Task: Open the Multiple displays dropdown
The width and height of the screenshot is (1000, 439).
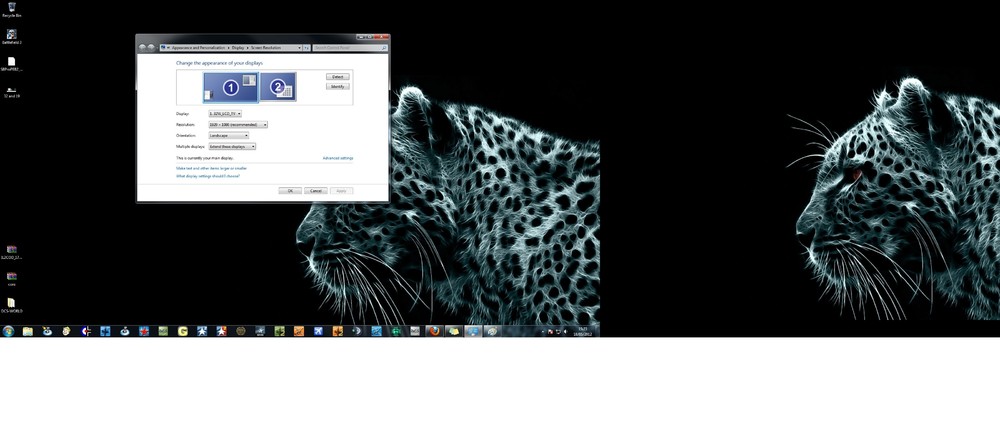Action: point(232,146)
